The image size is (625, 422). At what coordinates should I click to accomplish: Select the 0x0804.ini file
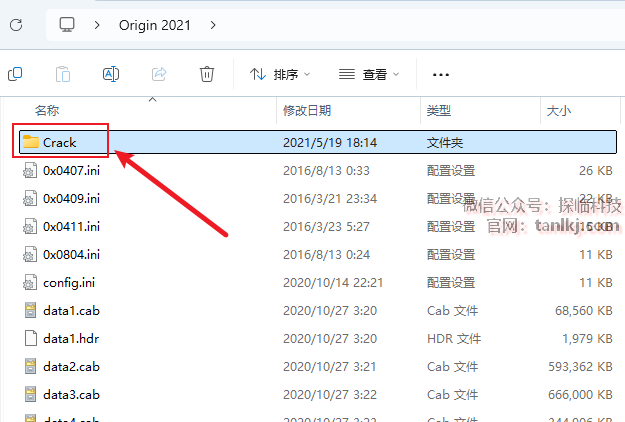click(71, 254)
